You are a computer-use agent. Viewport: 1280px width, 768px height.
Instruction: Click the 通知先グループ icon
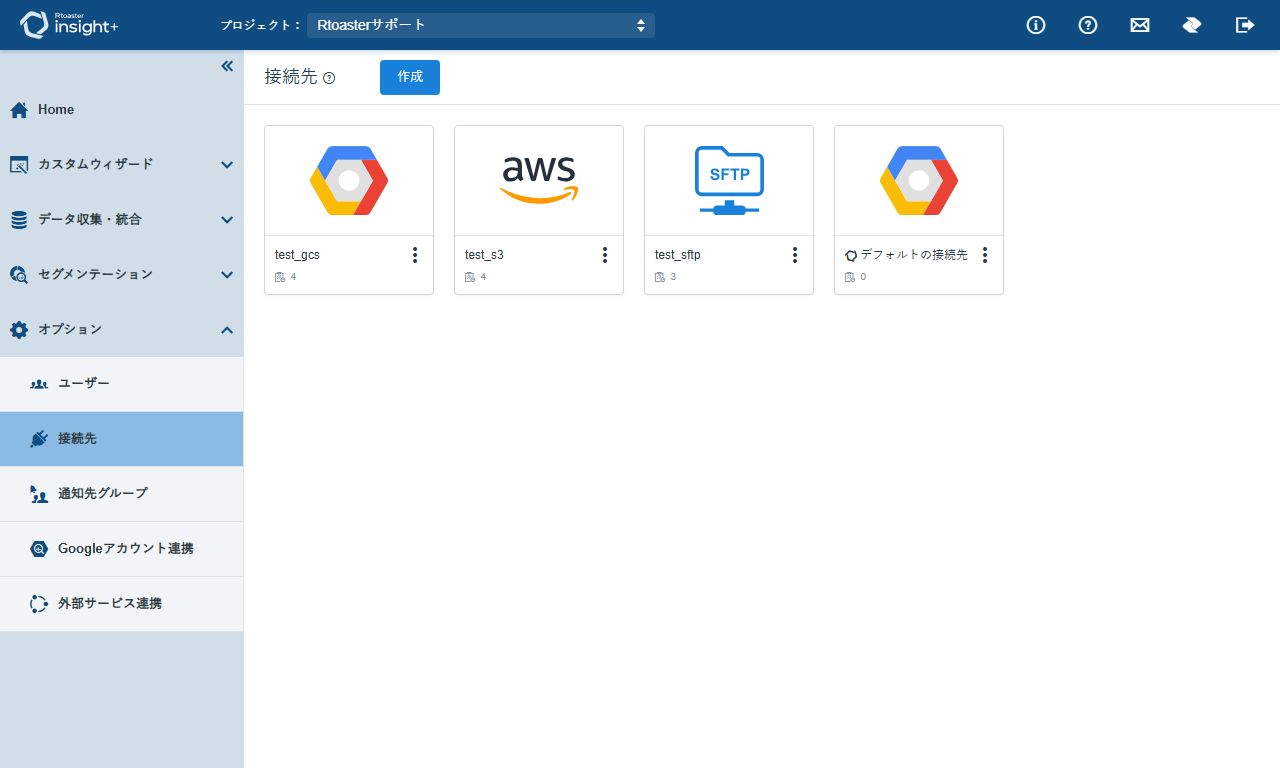coord(39,494)
